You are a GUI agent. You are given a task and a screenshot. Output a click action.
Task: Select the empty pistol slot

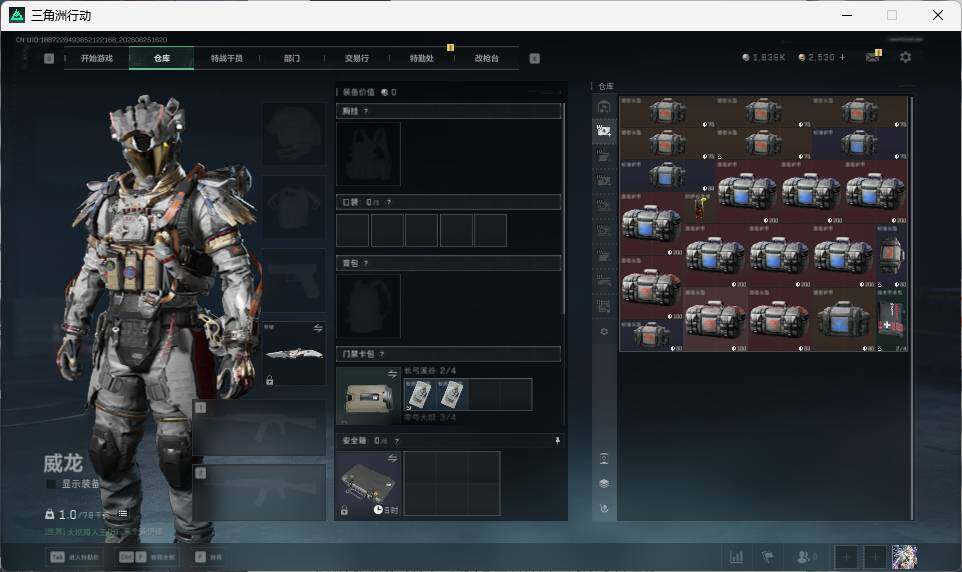click(x=294, y=280)
